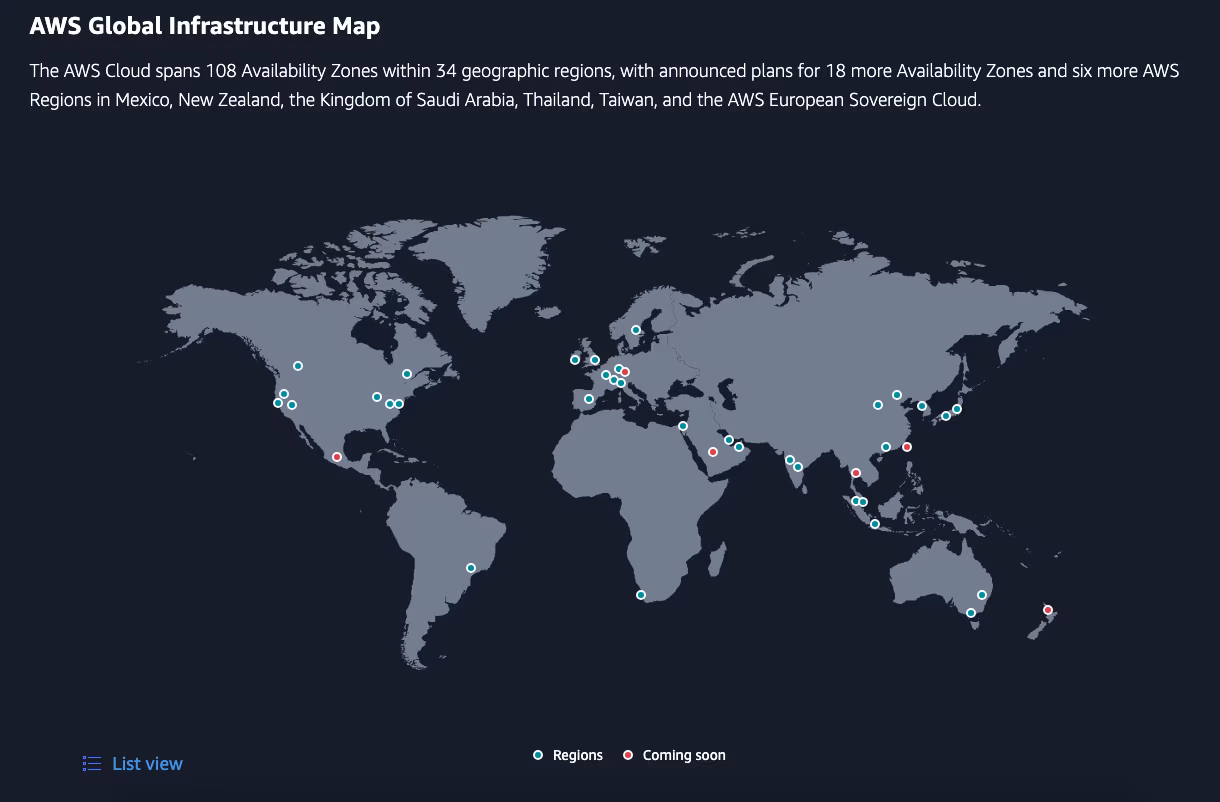
Task: Select the Paris region marker in France
Action: pyautogui.click(x=606, y=375)
